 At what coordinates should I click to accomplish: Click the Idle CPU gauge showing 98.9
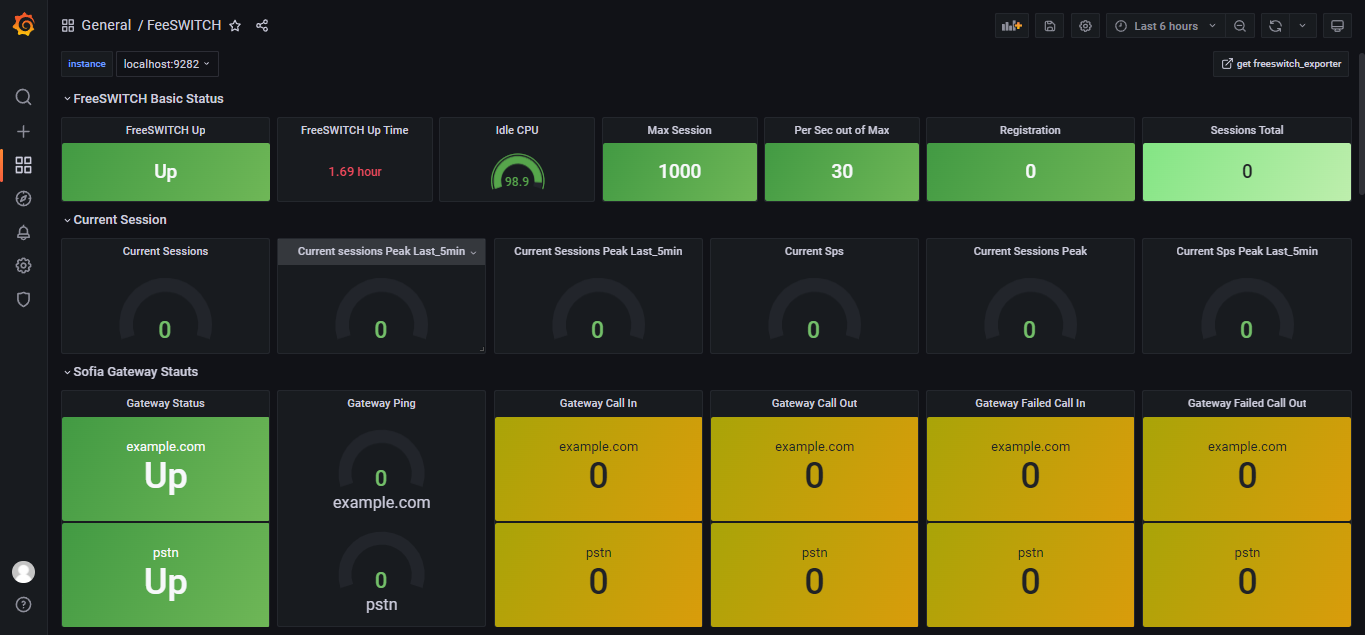[517, 172]
